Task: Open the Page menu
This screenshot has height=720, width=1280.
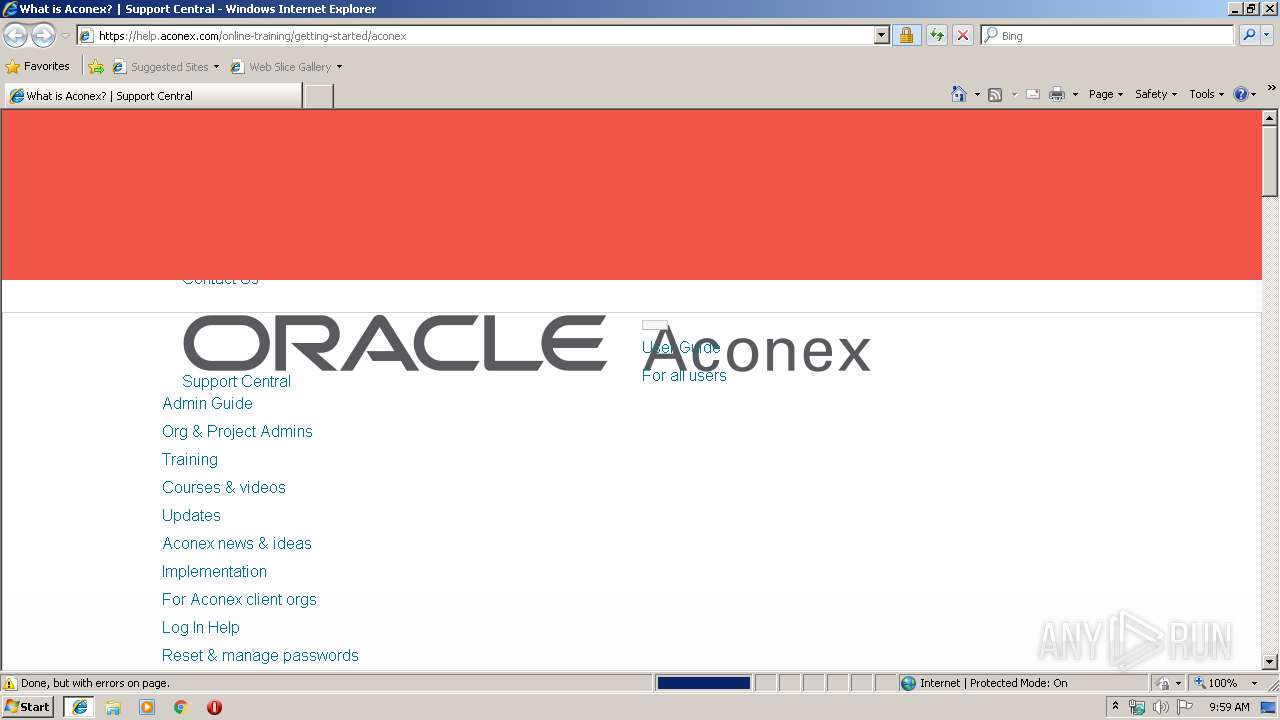Action: click(1106, 94)
